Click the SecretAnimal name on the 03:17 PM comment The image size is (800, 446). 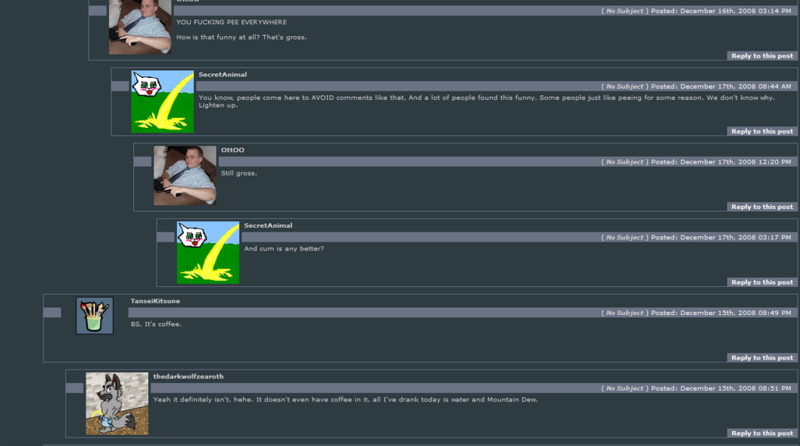coord(268,226)
